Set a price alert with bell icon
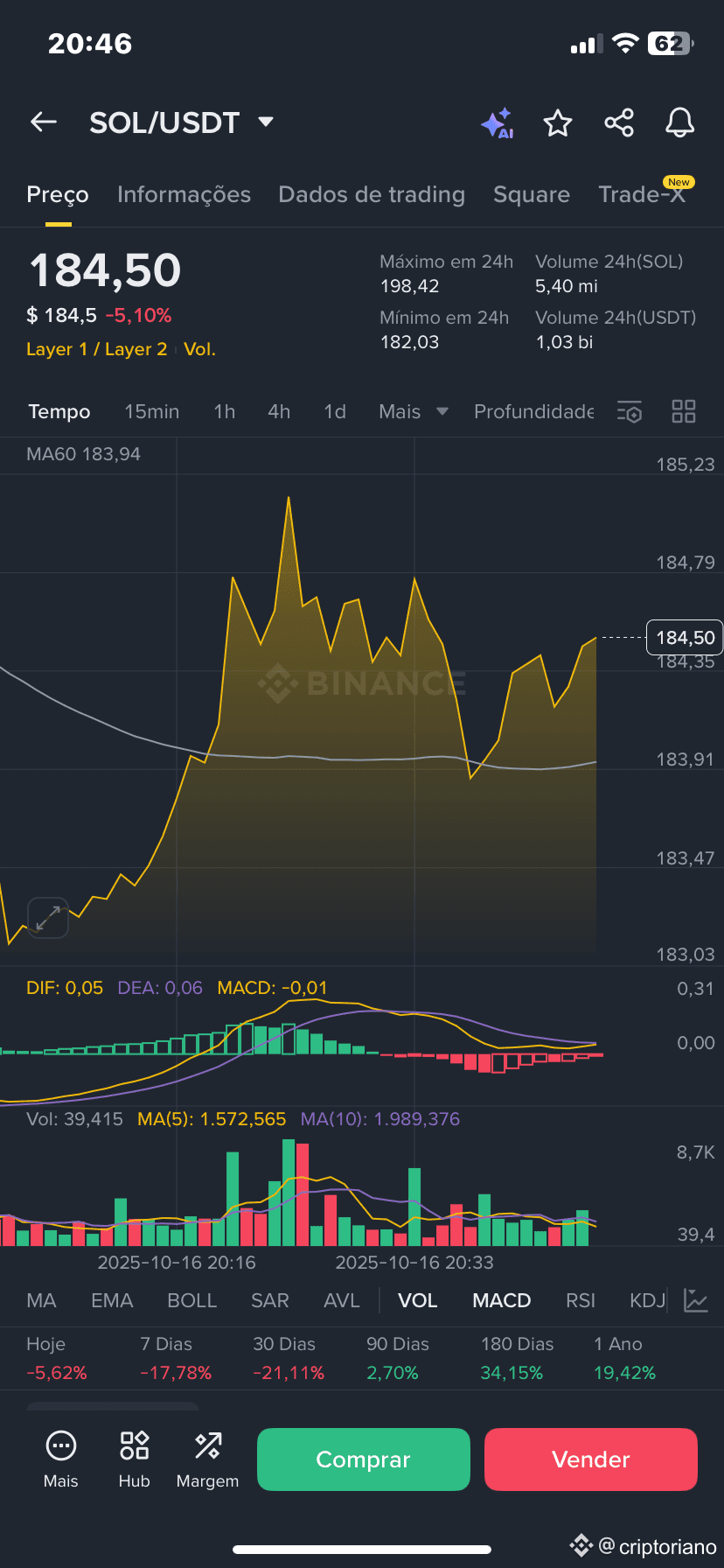Viewport: 724px width, 1568px height. pyautogui.click(x=680, y=123)
